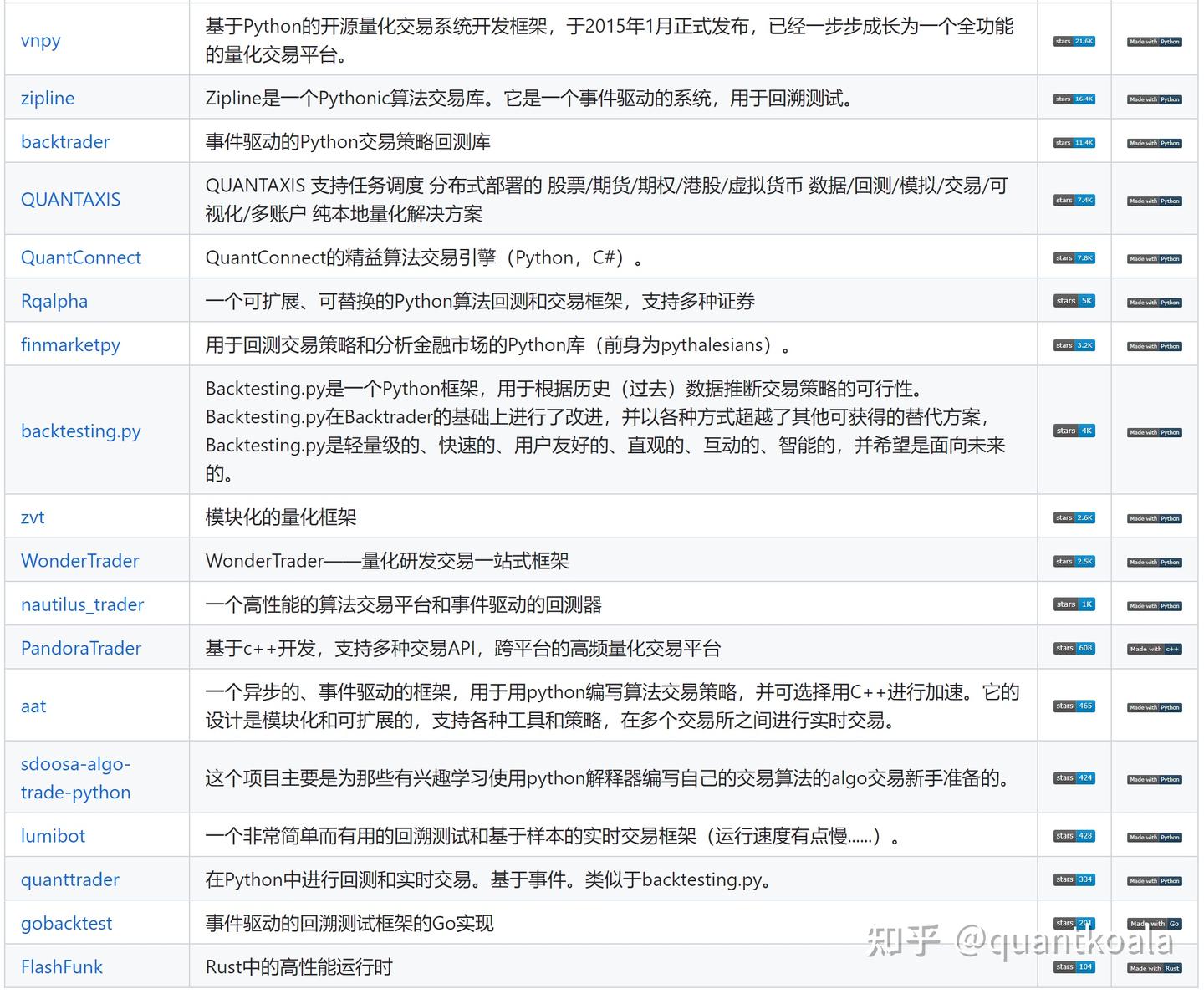Click the stars 5K badge beside Rqalpha
This screenshot has width=1204, height=994.
pyautogui.click(x=1074, y=300)
